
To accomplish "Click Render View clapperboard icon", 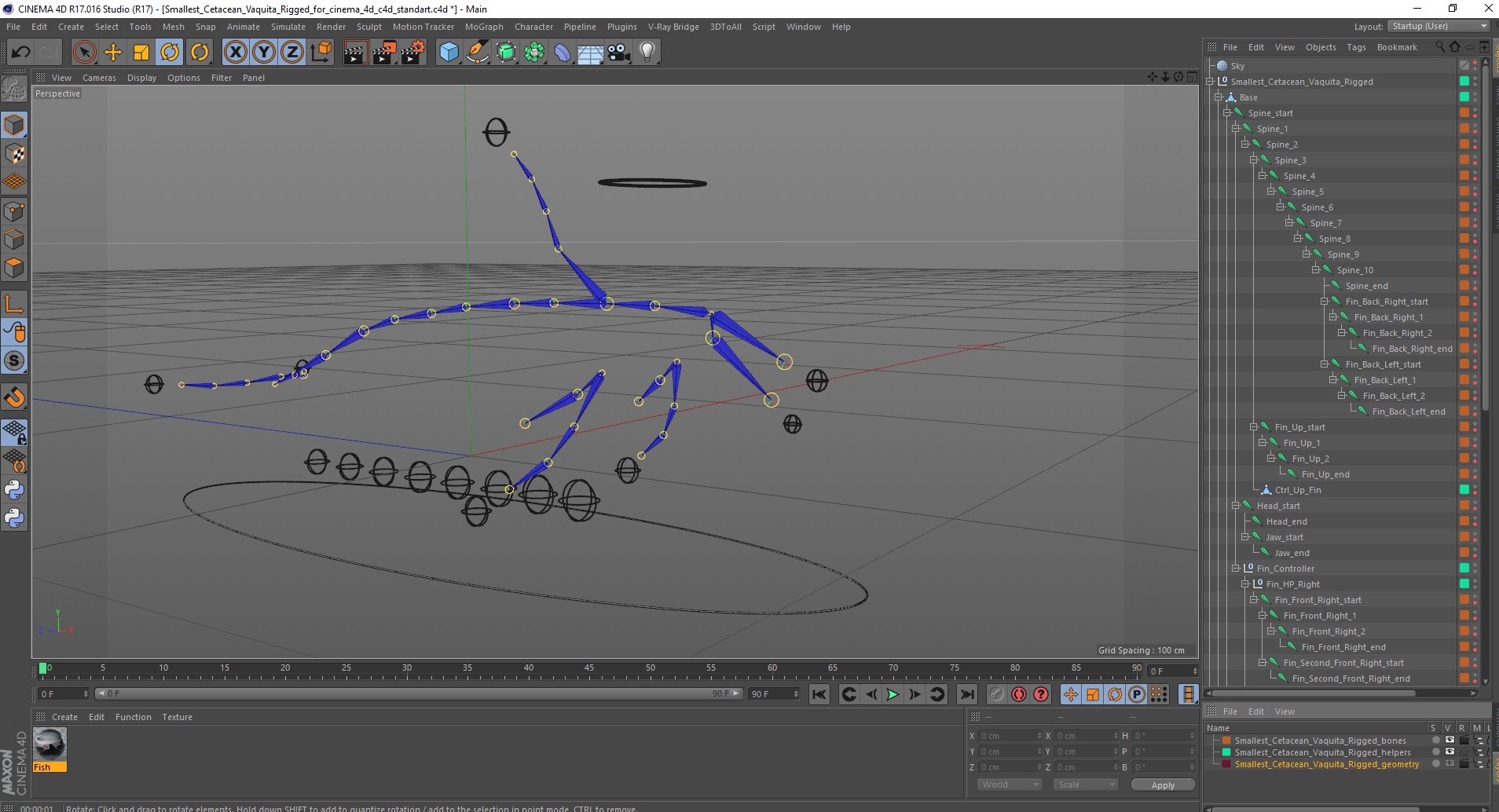I will (355, 52).
